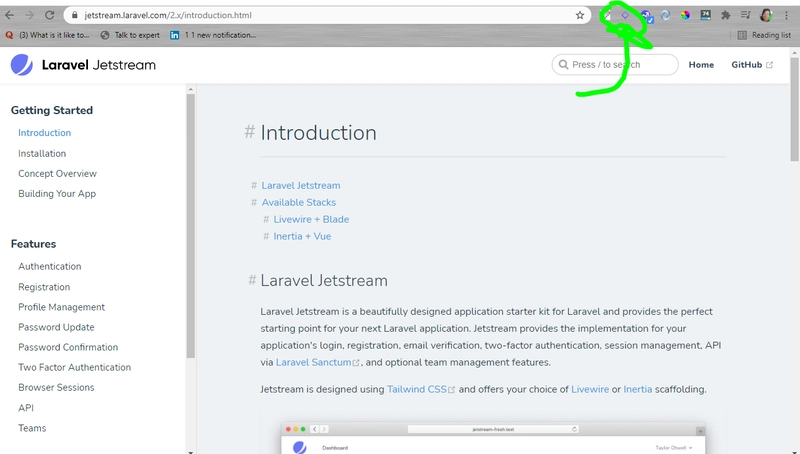Image resolution: width=800 pixels, height=454 pixels.
Task: Open the blue checkmark extension icon
Action: [x=646, y=16]
